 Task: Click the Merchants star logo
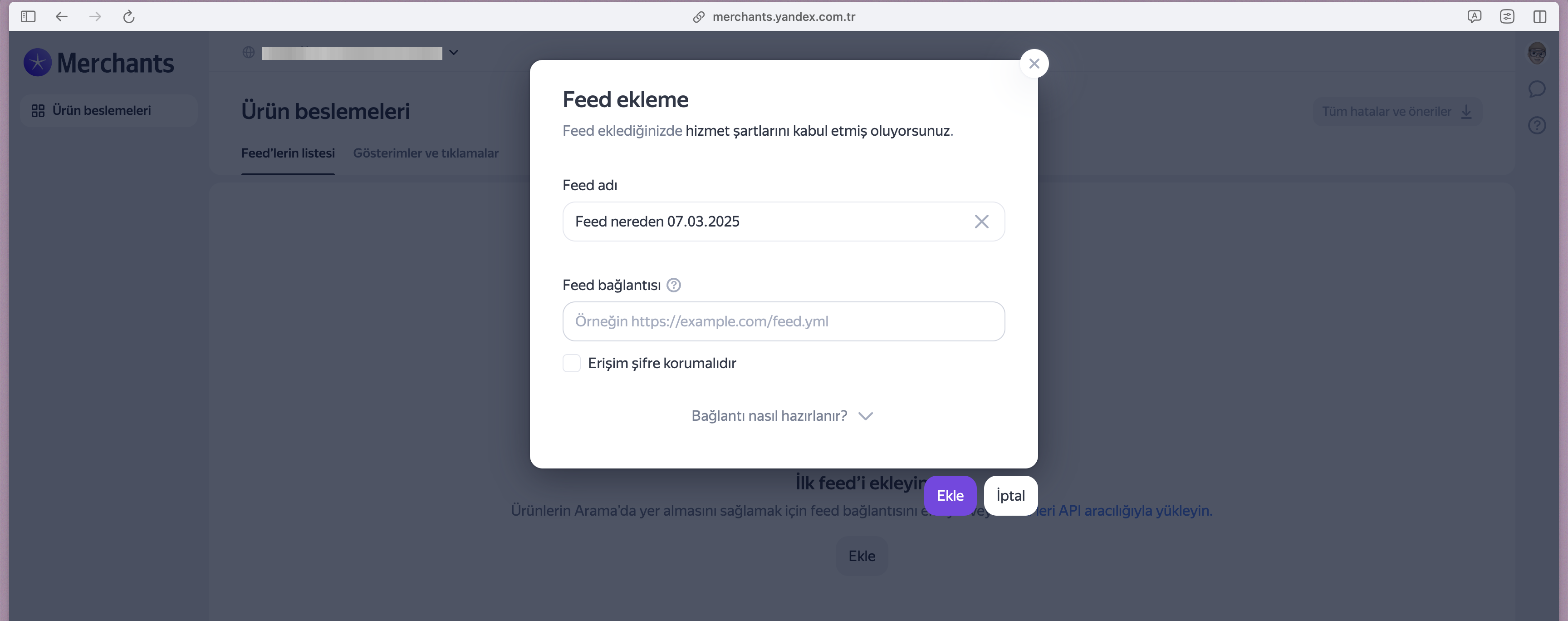pos(38,63)
